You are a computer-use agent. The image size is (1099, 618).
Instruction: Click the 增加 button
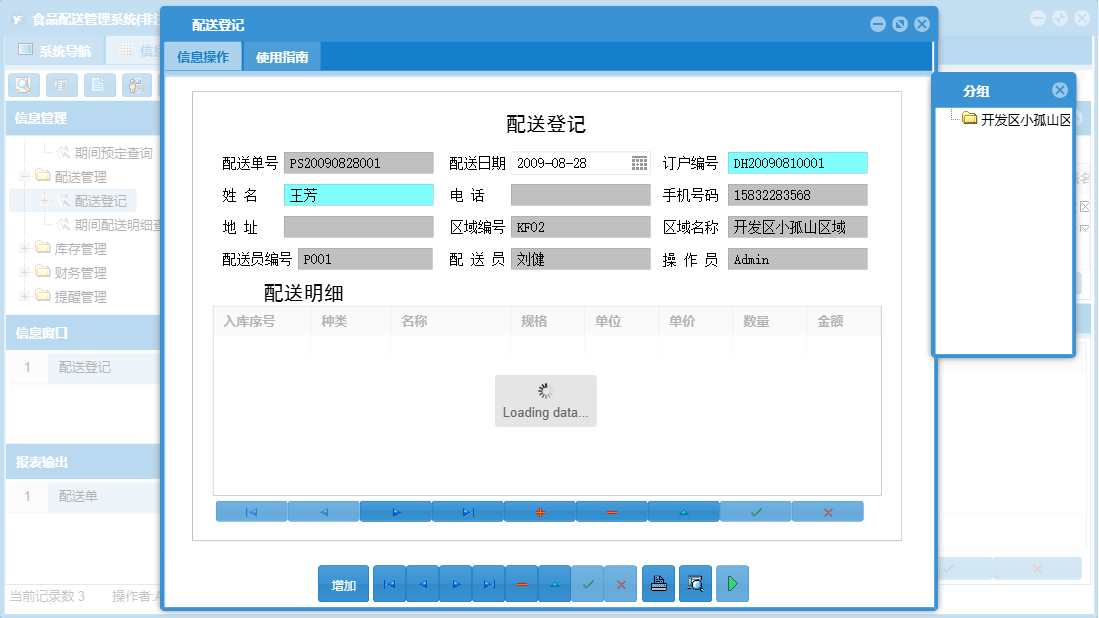(343, 583)
